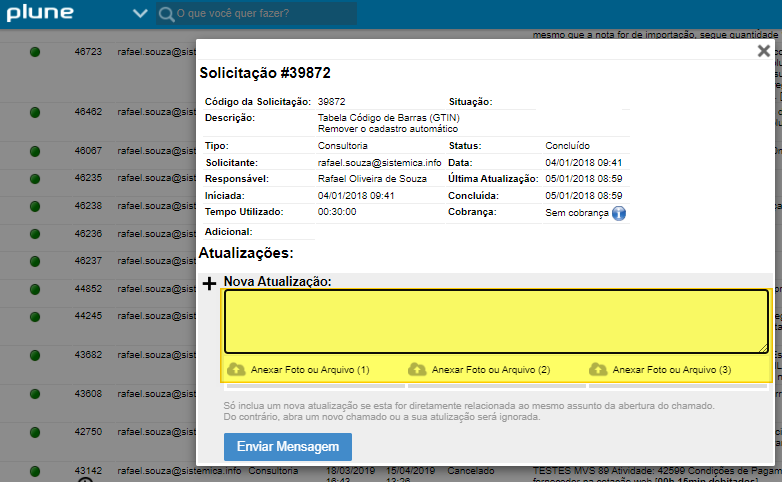782x482 pixels.
Task: Click the plus icon beside Nova Atualização
Action: click(x=209, y=283)
